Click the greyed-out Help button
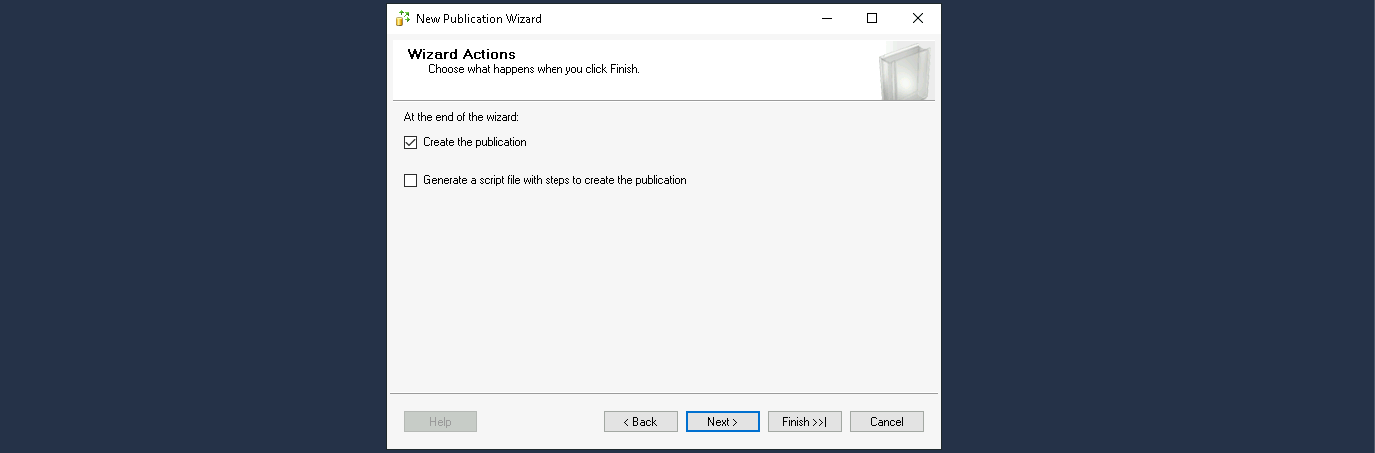This screenshot has height=453, width=1375. [x=440, y=422]
